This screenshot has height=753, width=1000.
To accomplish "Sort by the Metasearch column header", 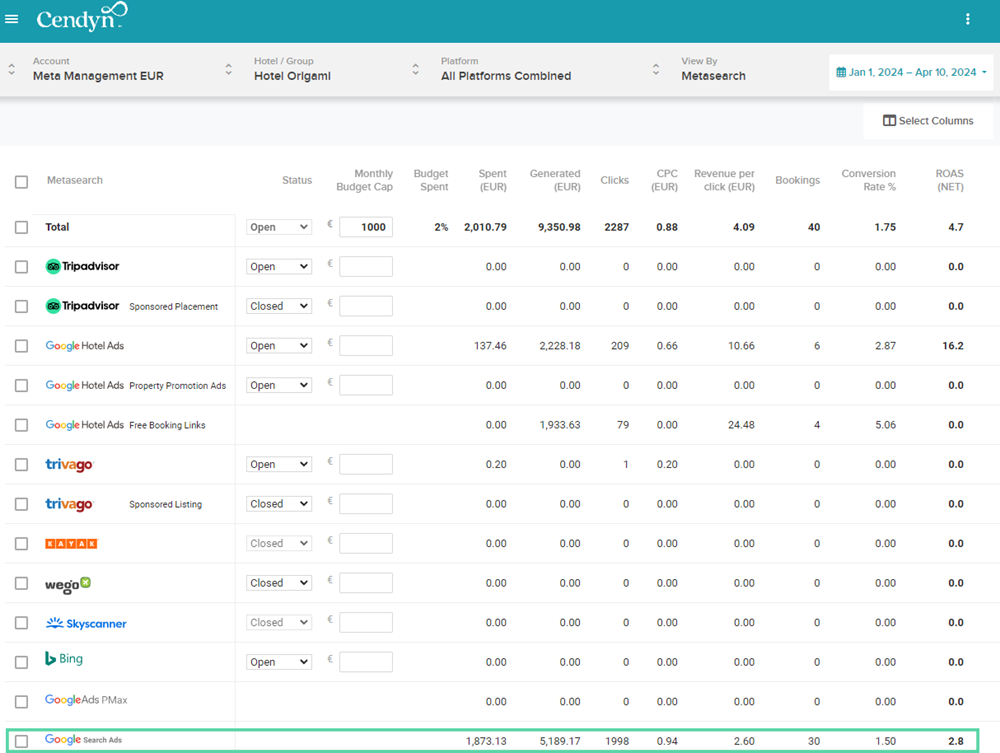I will 75,180.
